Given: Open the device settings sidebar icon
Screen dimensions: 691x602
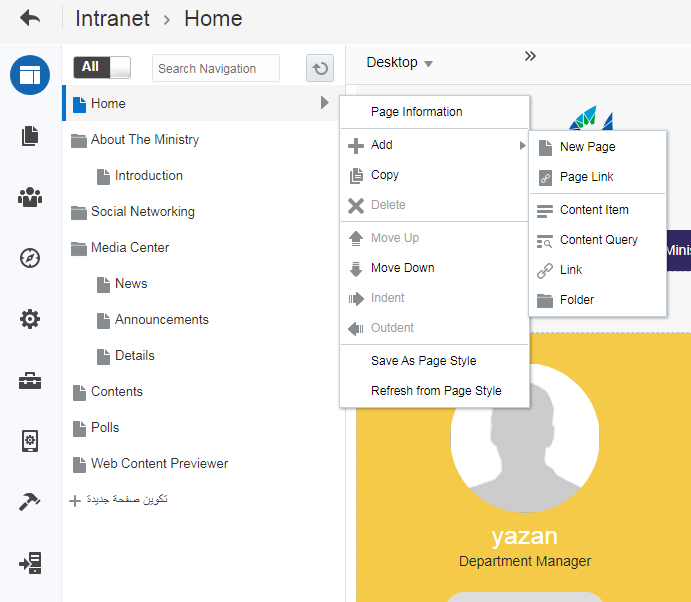Looking at the screenshot, I should click(x=30, y=441).
